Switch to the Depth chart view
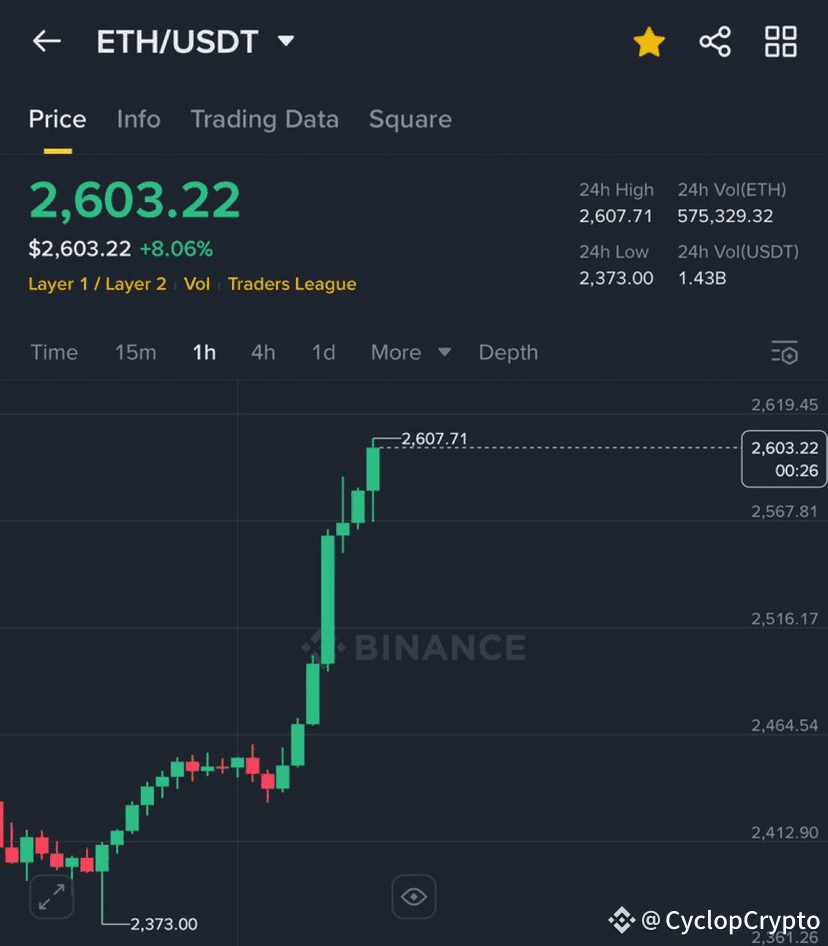Screen dimensions: 828x946 pyautogui.click(x=508, y=352)
